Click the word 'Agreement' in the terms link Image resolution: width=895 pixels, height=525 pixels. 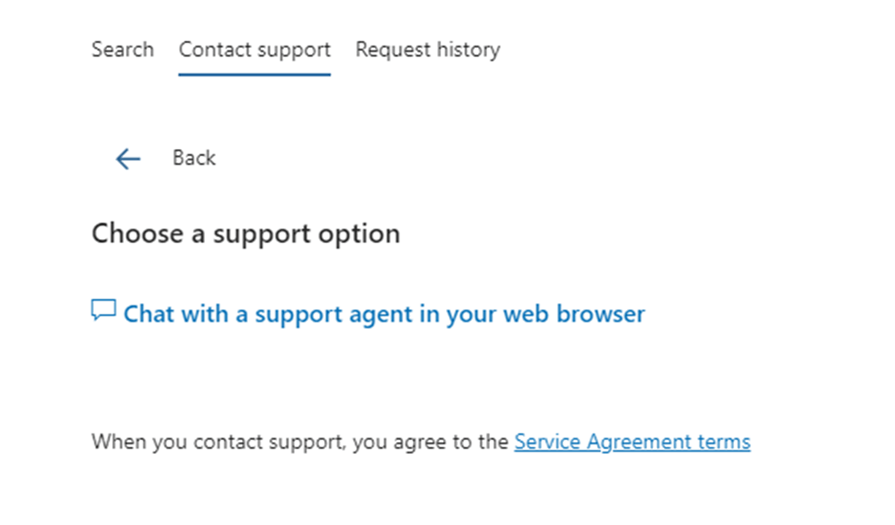coord(634,441)
